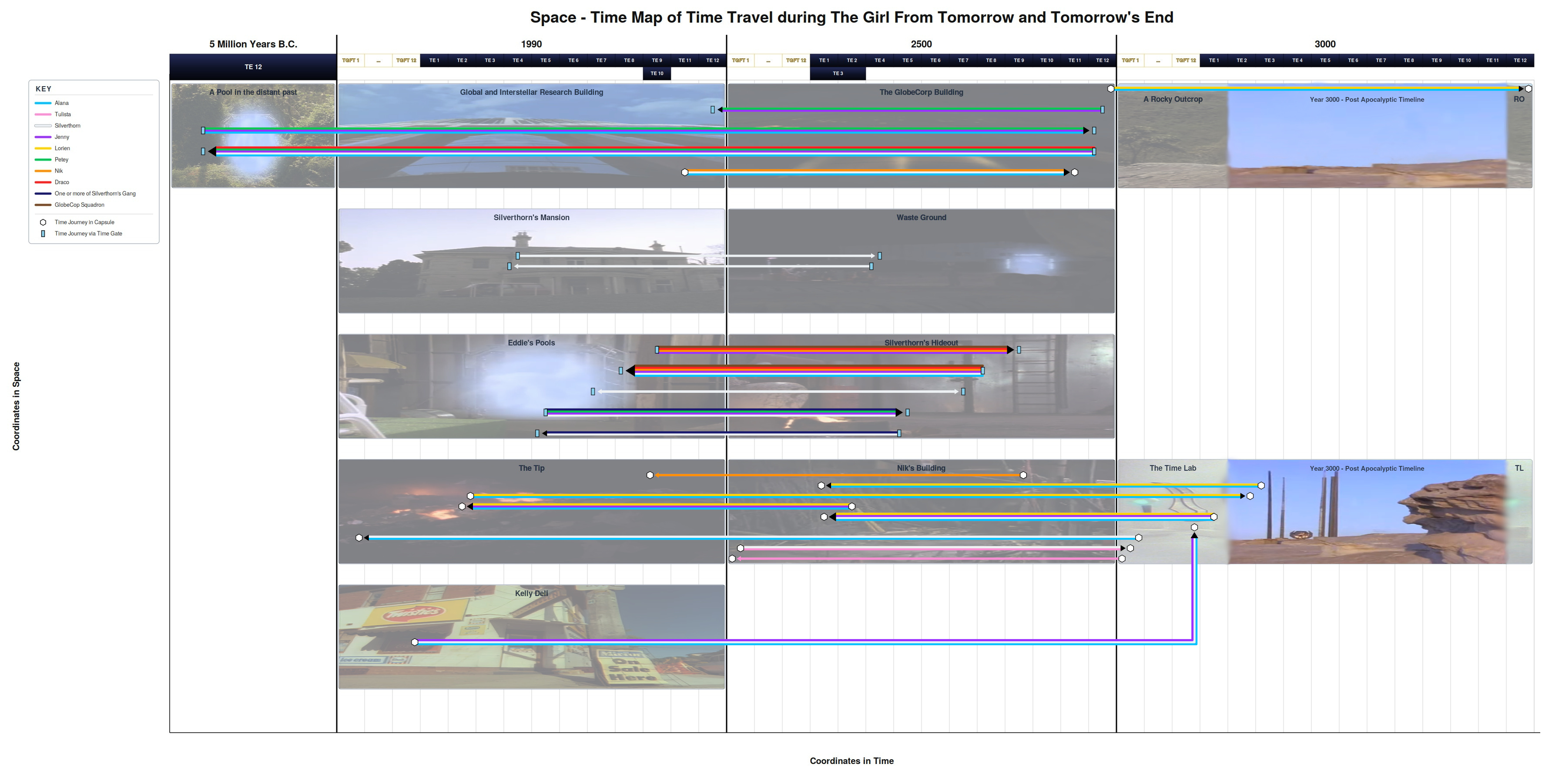Screen dimensions: 1562x784
Task: Click The GlobeCorp Building label
Action: tap(921, 92)
